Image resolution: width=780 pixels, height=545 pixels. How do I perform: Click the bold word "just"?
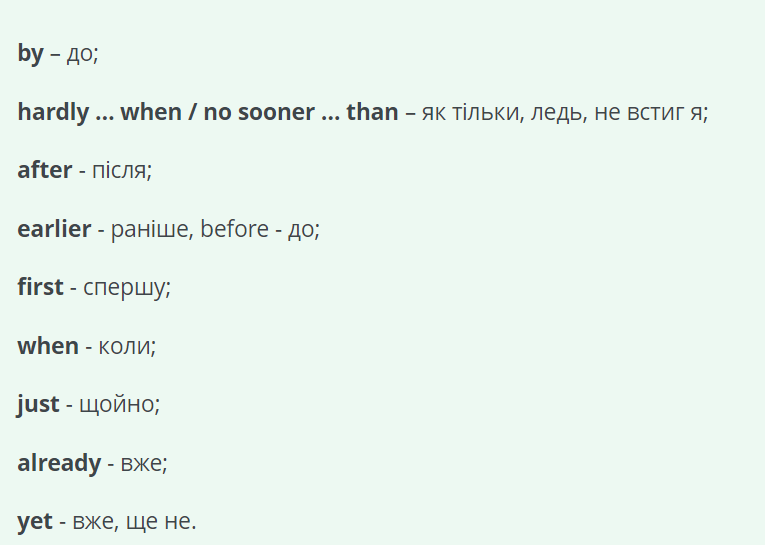pyautogui.click(x=38, y=404)
